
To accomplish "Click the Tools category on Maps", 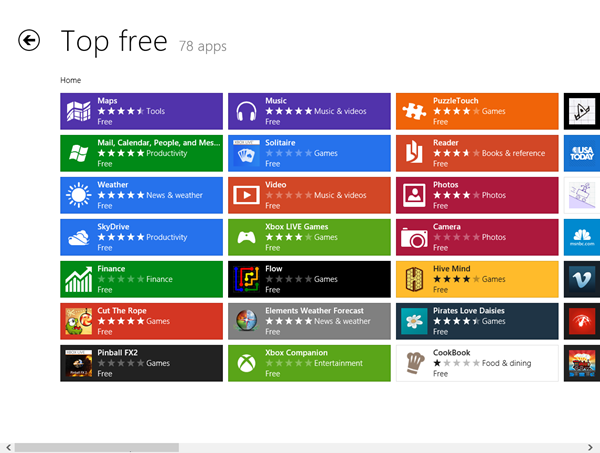I will (155, 111).
